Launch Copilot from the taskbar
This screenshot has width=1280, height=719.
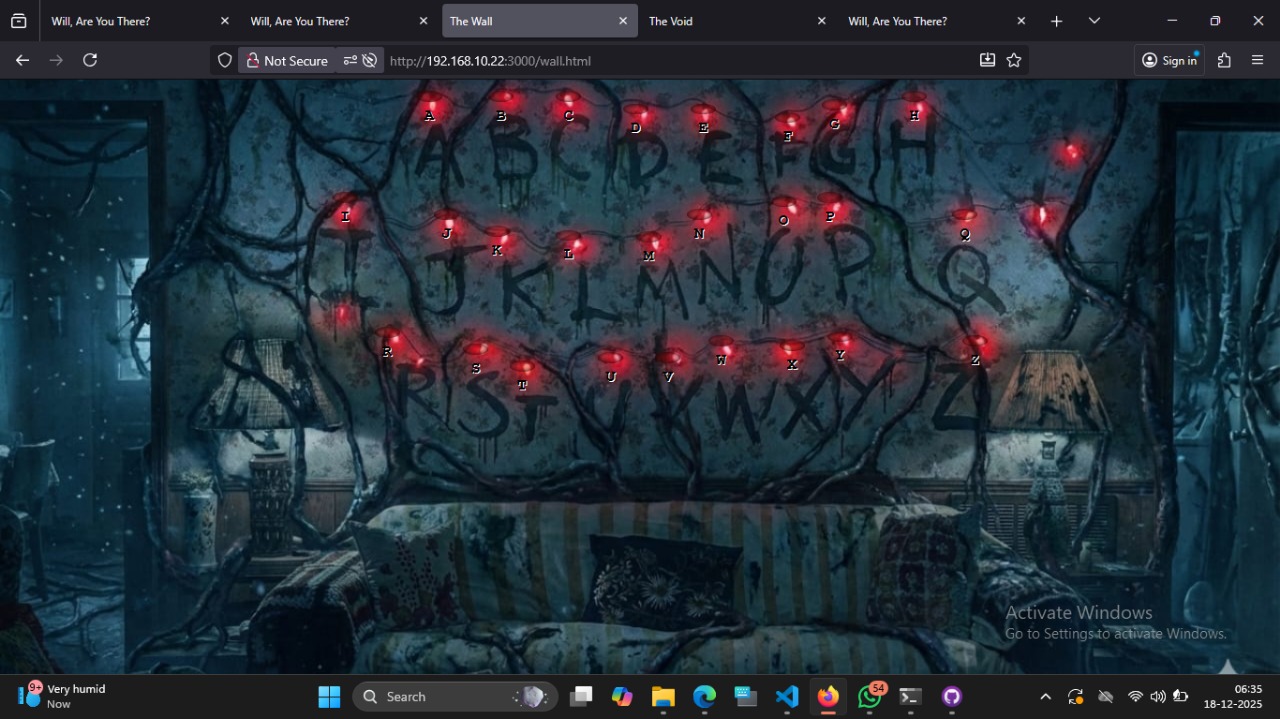point(622,696)
